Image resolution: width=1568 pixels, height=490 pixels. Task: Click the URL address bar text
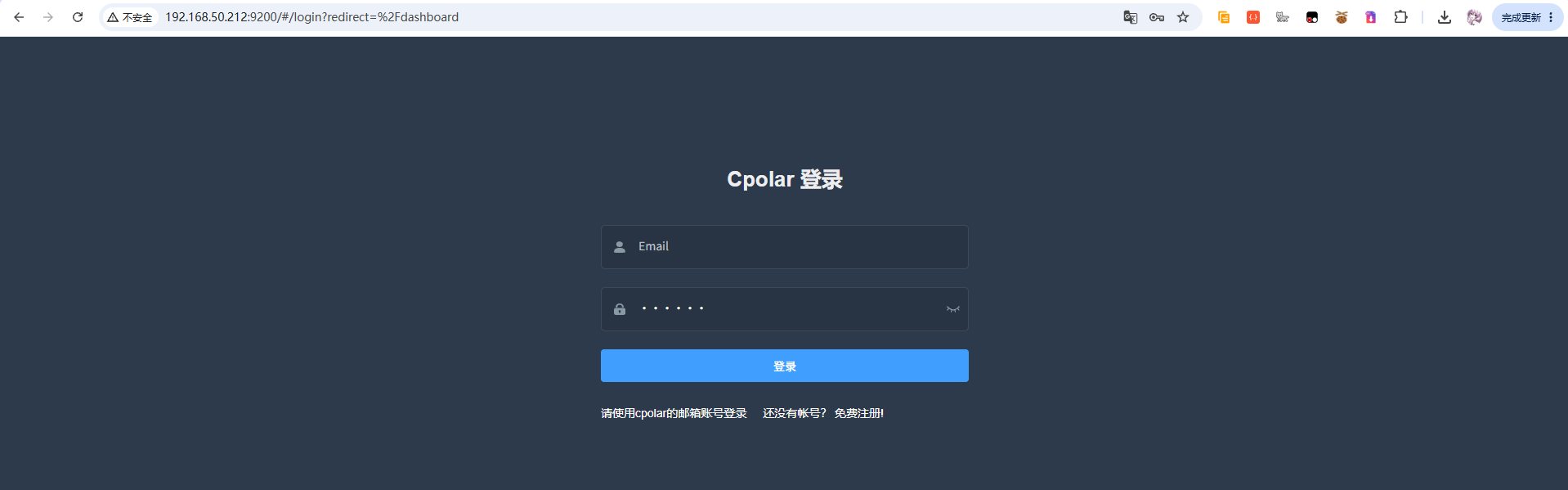click(x=311, y=17)
